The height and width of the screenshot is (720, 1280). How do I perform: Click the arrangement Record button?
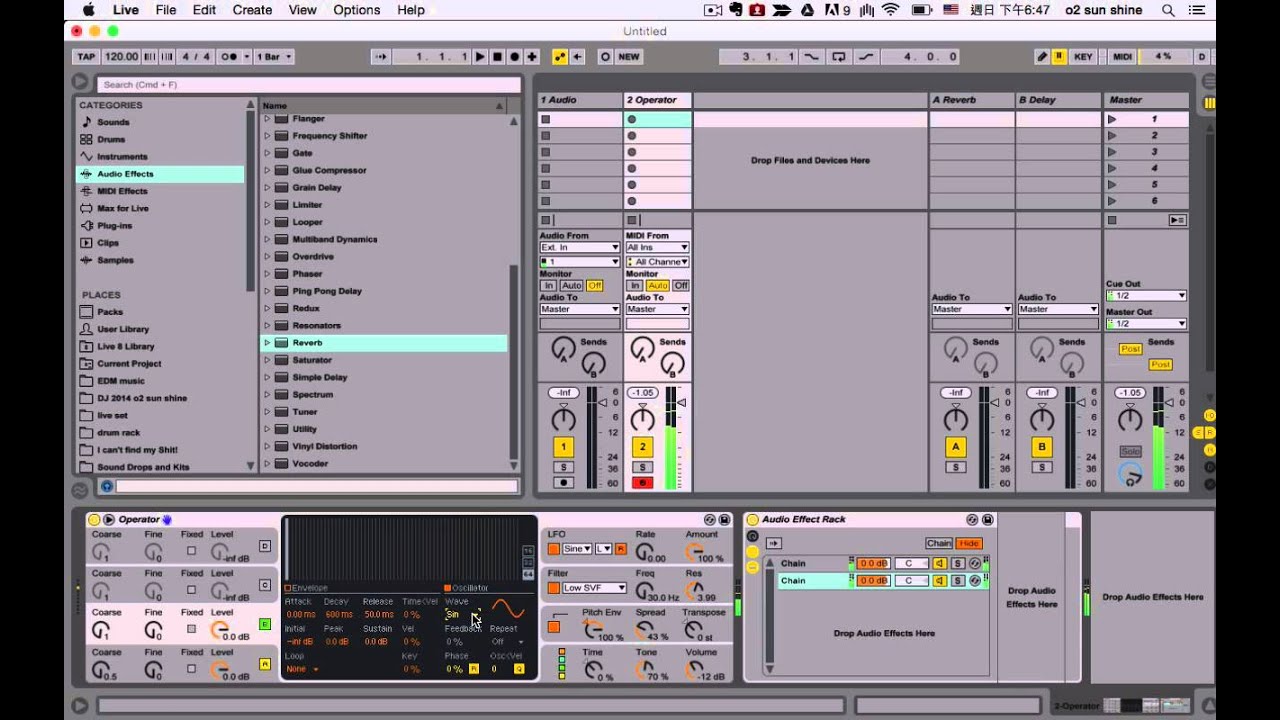[x=514, y=57]
